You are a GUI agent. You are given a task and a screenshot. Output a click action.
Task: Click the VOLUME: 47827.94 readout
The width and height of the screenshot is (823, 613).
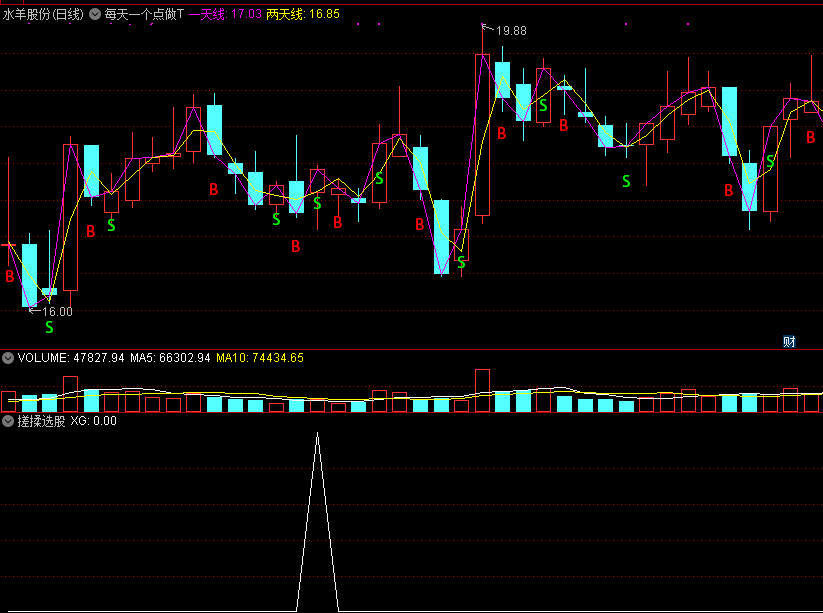pos(71,358)
